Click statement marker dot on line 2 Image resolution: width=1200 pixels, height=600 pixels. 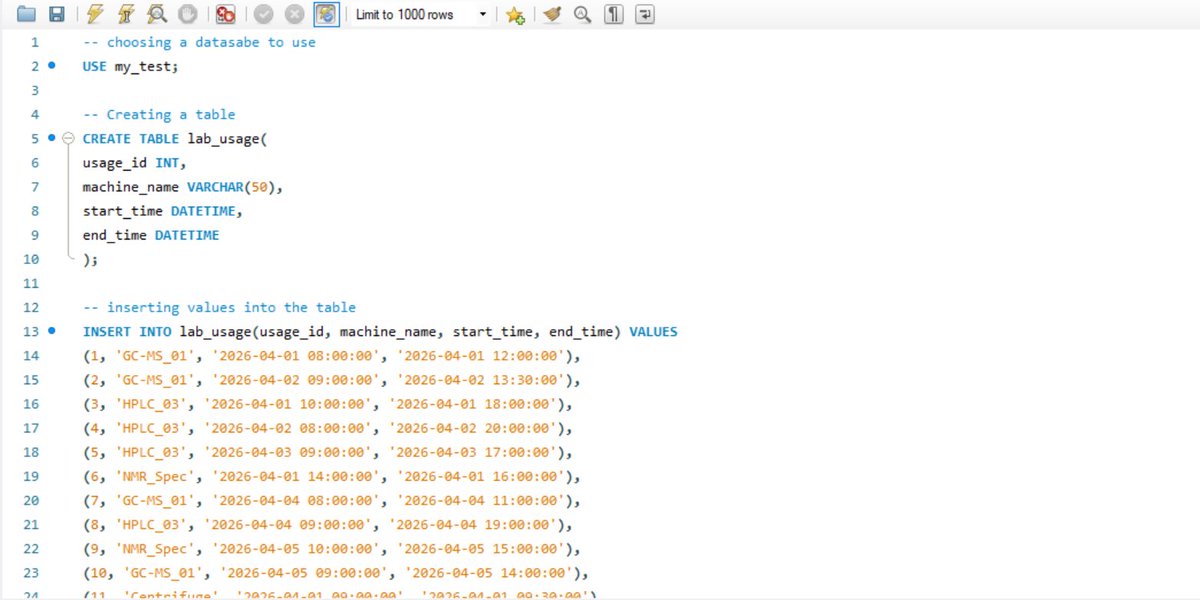click(x=52, y=66)
